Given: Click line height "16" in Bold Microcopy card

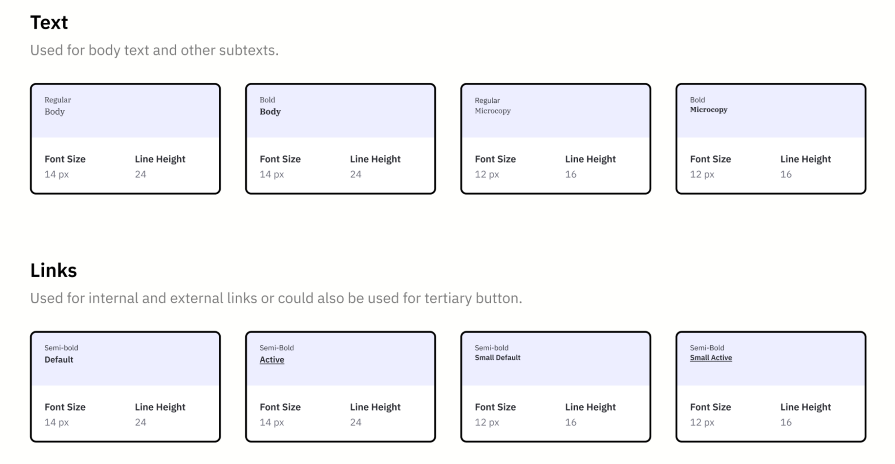Looking at the screenshot, I should tap(786, 174).
